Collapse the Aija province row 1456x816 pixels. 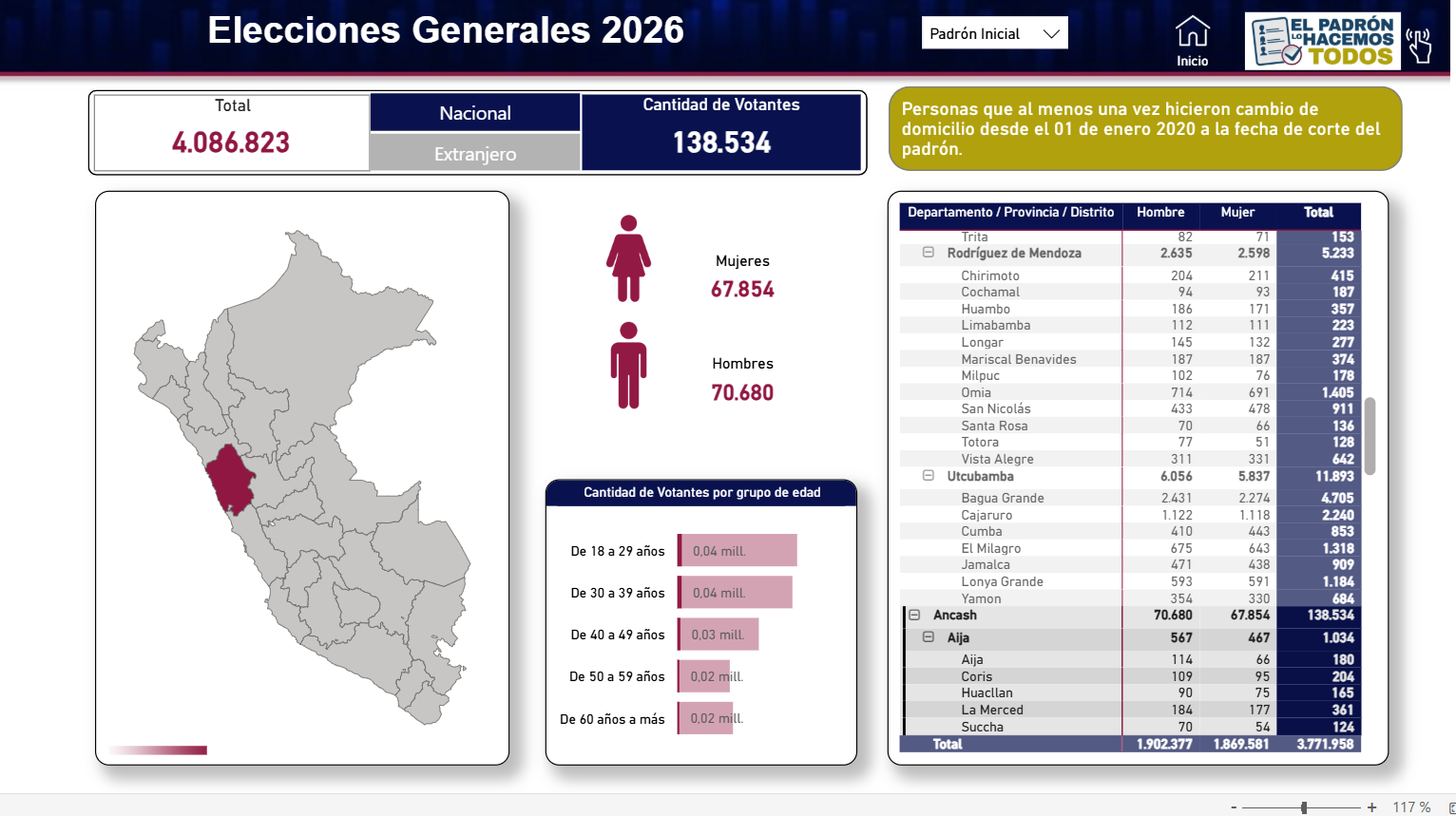929,637
